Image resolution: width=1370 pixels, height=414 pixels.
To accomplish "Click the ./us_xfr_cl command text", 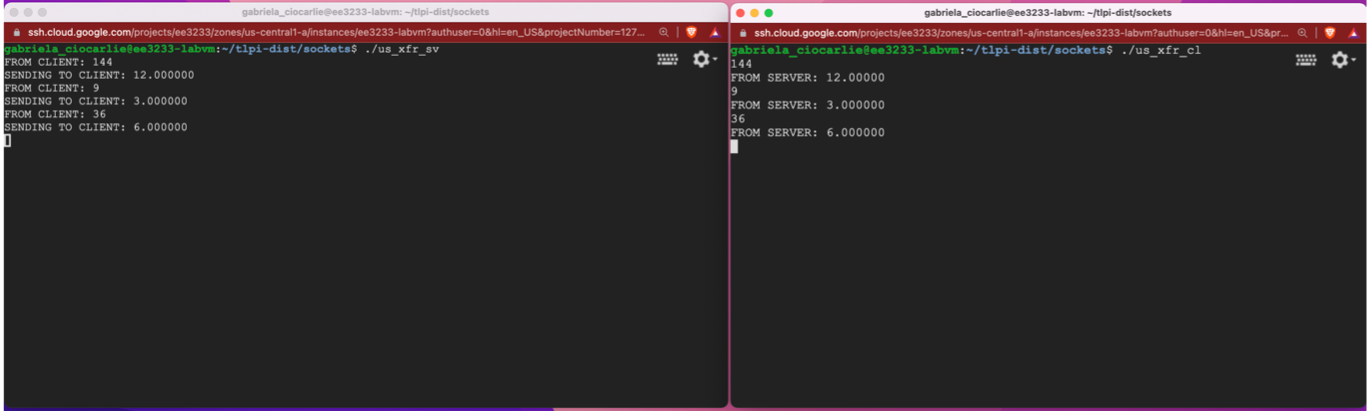I will pyautogui.click(x=1161, y=50).
